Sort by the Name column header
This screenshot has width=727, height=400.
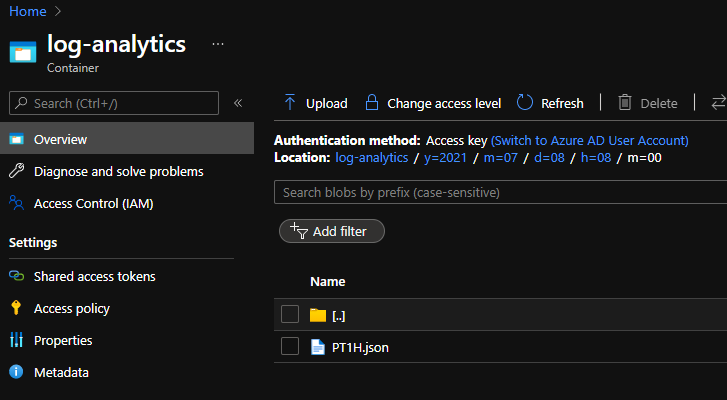pyautogui.click(x=327, y=281)
